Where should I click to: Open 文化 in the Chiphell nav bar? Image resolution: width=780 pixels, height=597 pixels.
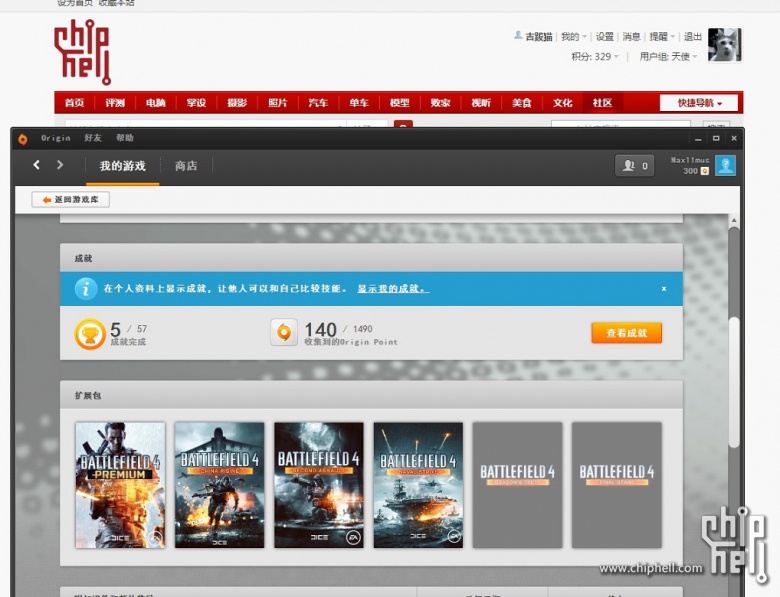coord(563,103)
